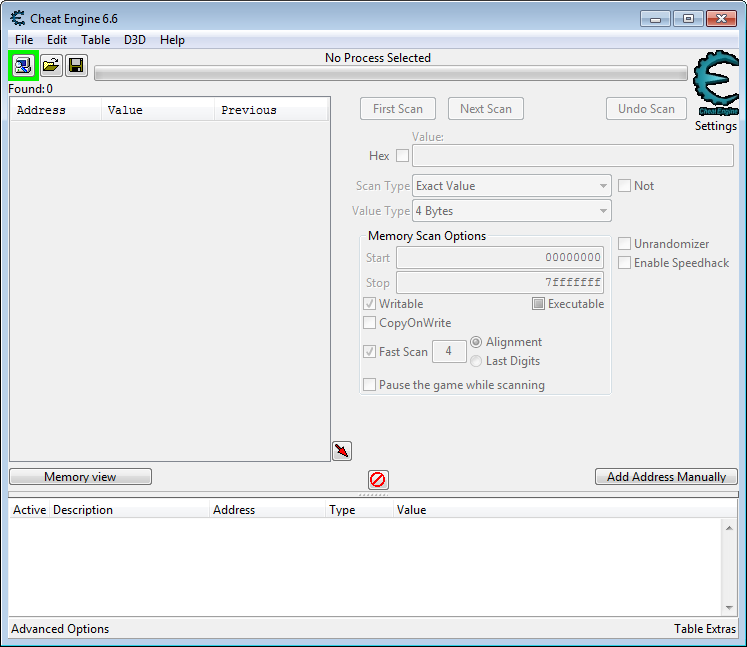Open the Table menu

[x=95, y=40]
